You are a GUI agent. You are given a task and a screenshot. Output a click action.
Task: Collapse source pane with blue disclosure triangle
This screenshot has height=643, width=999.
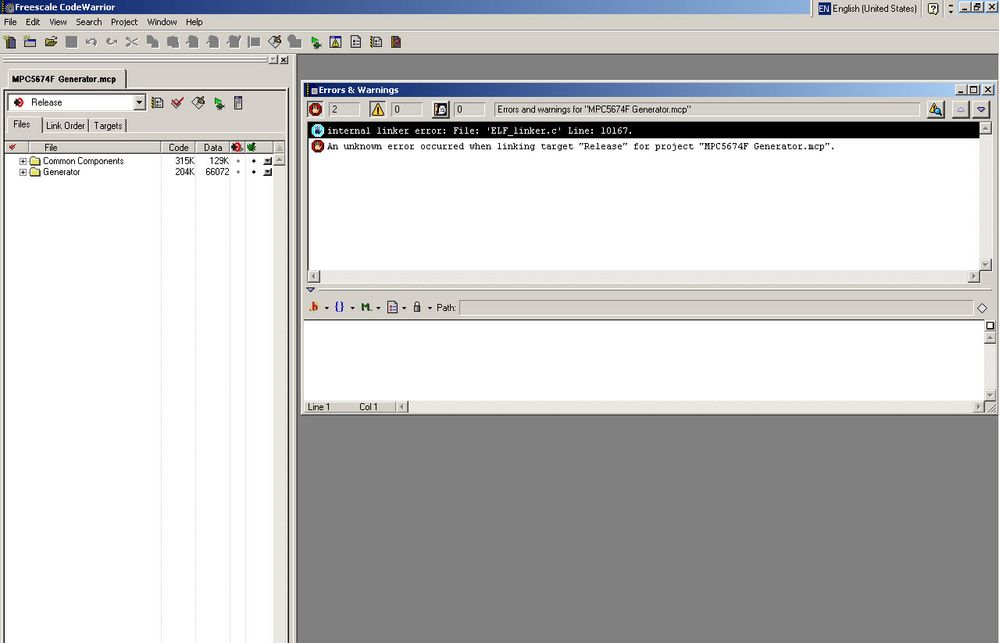310,289
